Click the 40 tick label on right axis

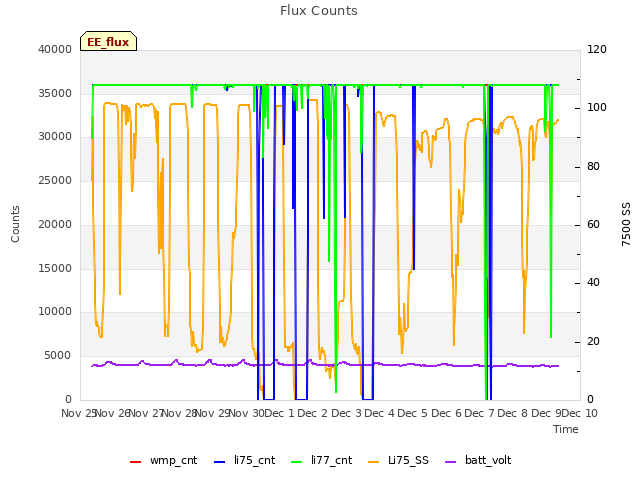(x=593, y=282)
